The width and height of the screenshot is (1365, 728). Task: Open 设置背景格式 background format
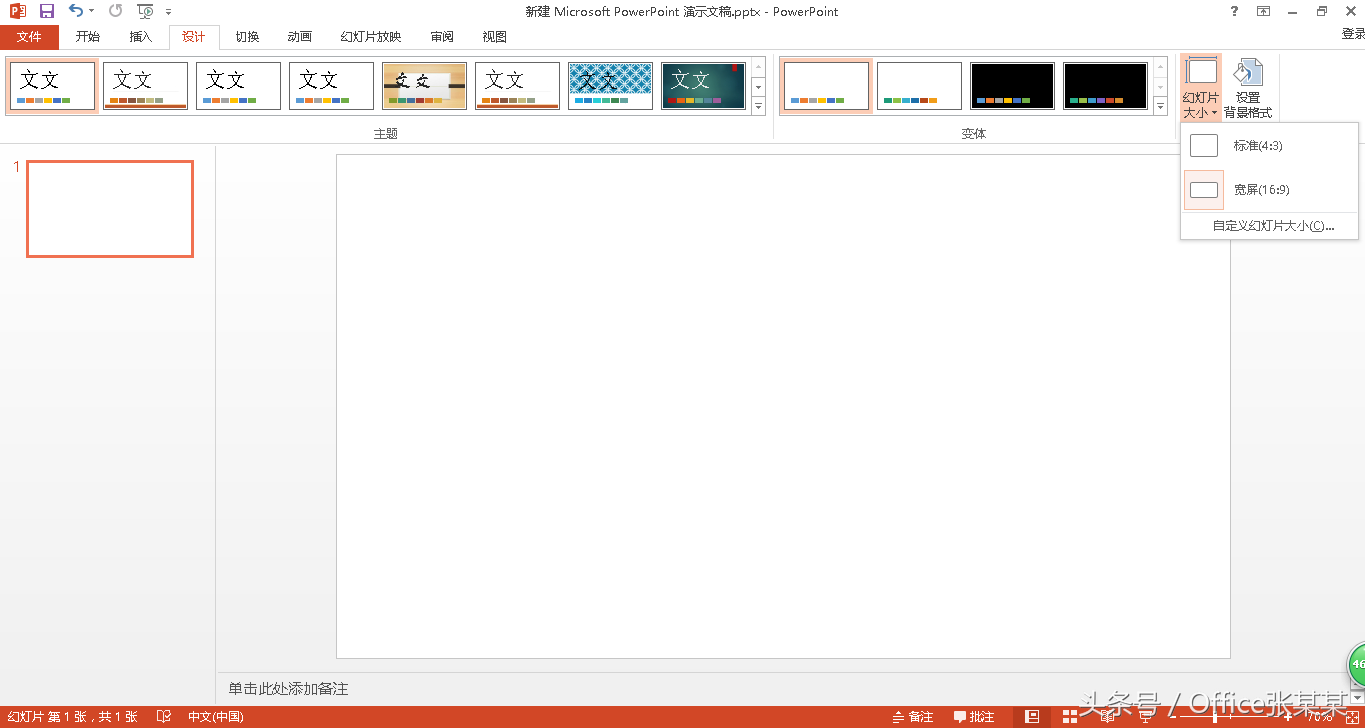1248,88
